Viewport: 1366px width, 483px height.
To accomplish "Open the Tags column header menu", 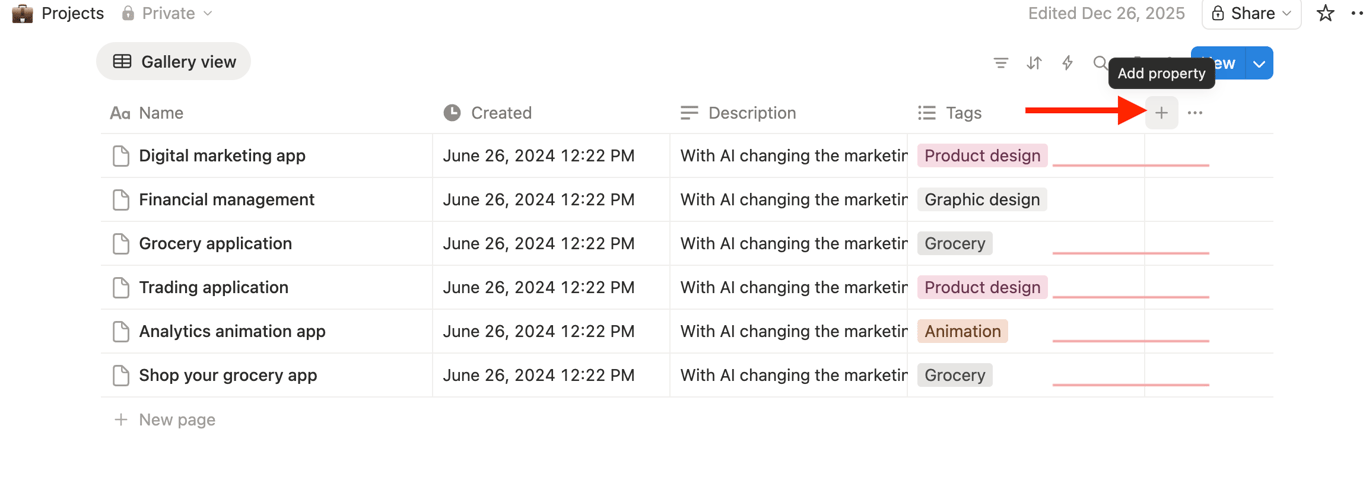I will point(962,113).
